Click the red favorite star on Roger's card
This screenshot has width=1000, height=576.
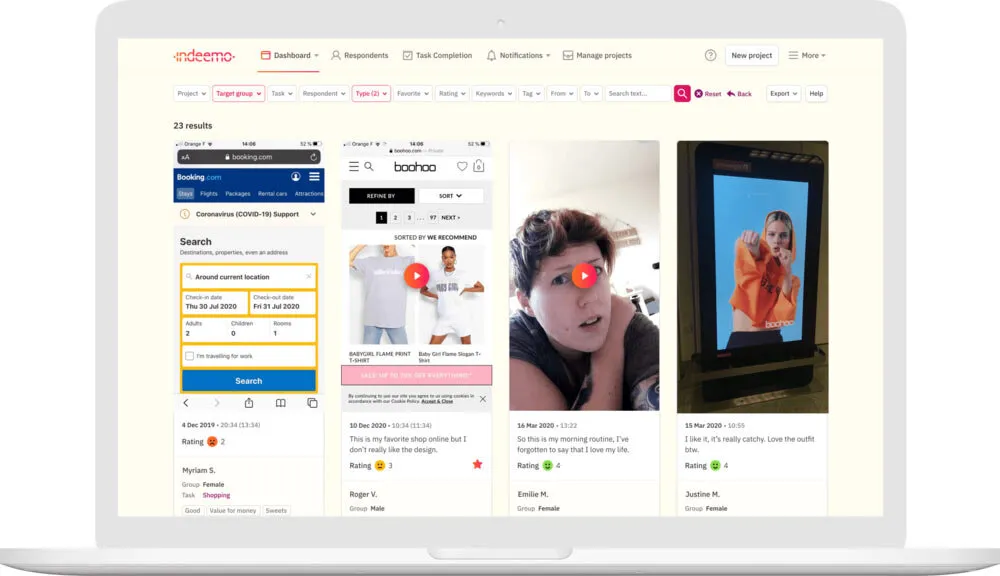click(x=477, y=464)
